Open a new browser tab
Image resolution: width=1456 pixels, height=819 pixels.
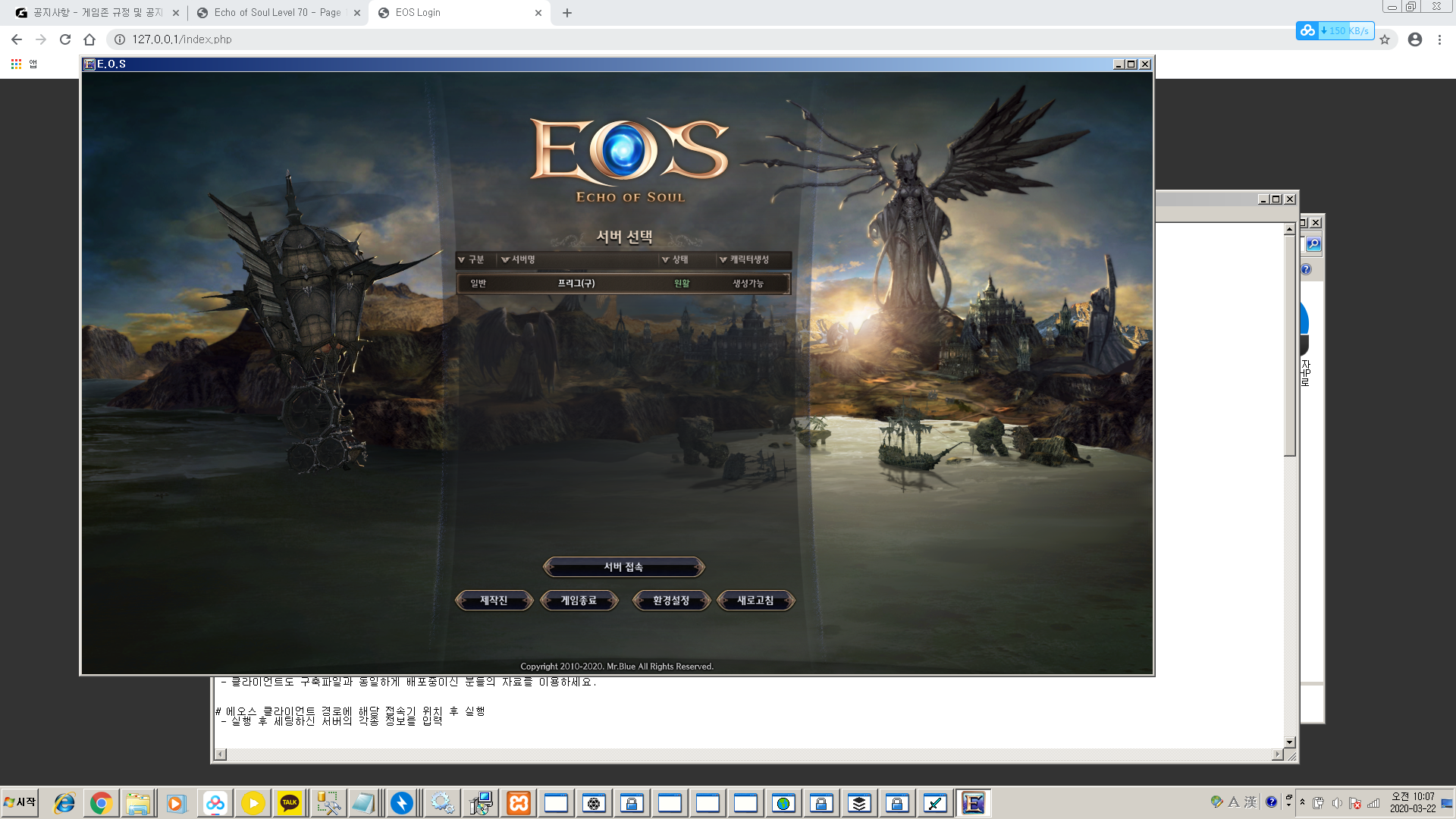567,13
